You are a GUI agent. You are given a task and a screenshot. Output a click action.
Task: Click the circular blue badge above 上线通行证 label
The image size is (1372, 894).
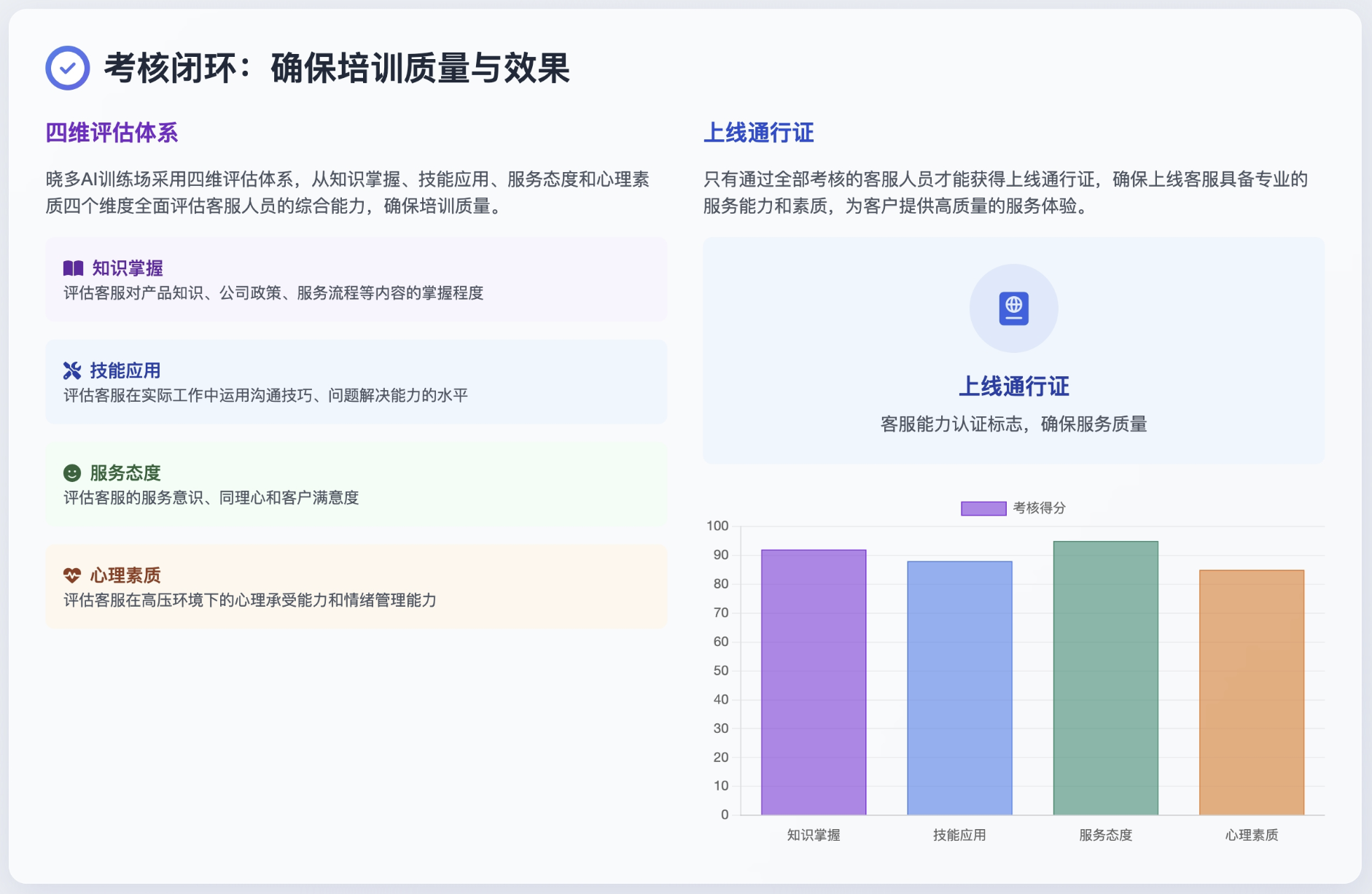pyautogui.click(x=1014, y=308)
